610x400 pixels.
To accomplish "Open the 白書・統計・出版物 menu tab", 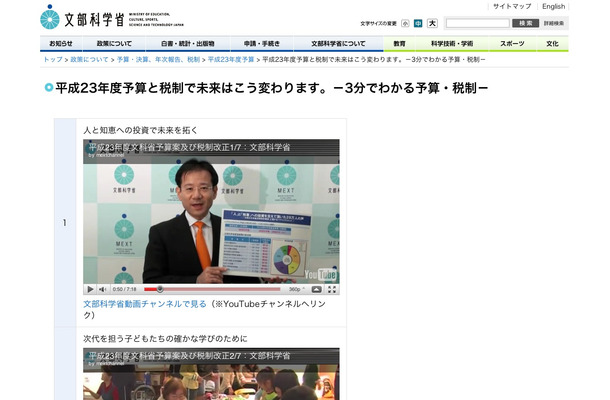I will 188,44.
